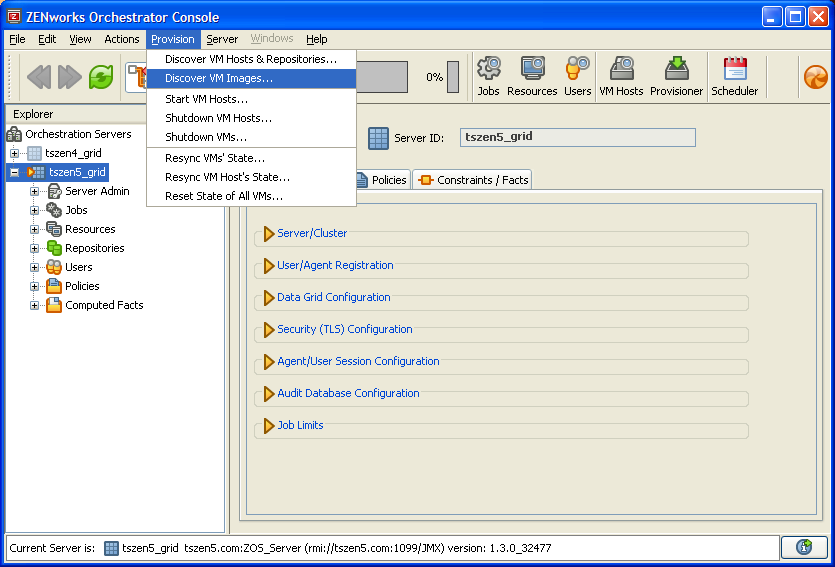This screenshot has width=835, height=567.
Task: Select Discover VM Images menu entry
Action: coord(251,78)
